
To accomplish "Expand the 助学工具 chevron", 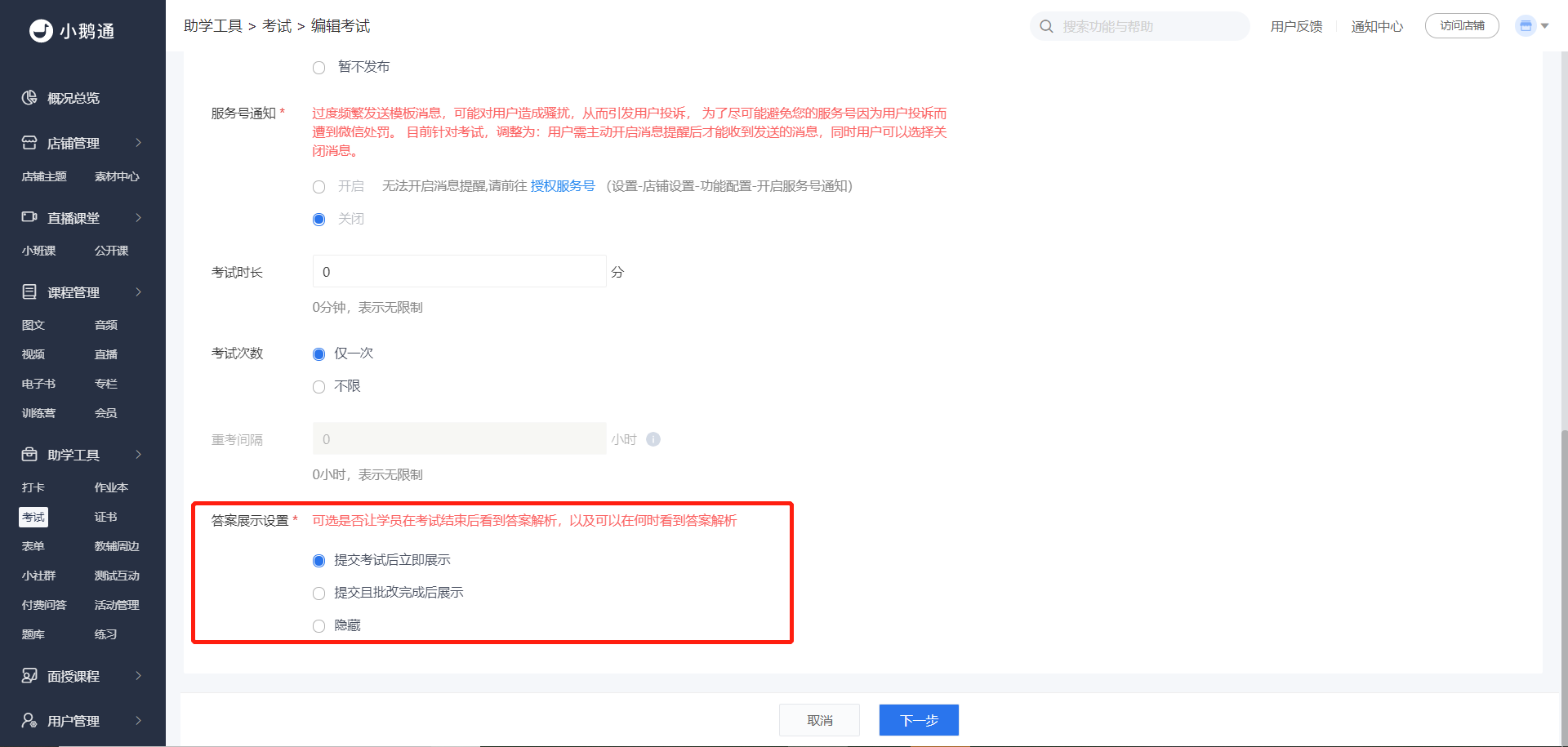I will point(139,454).
